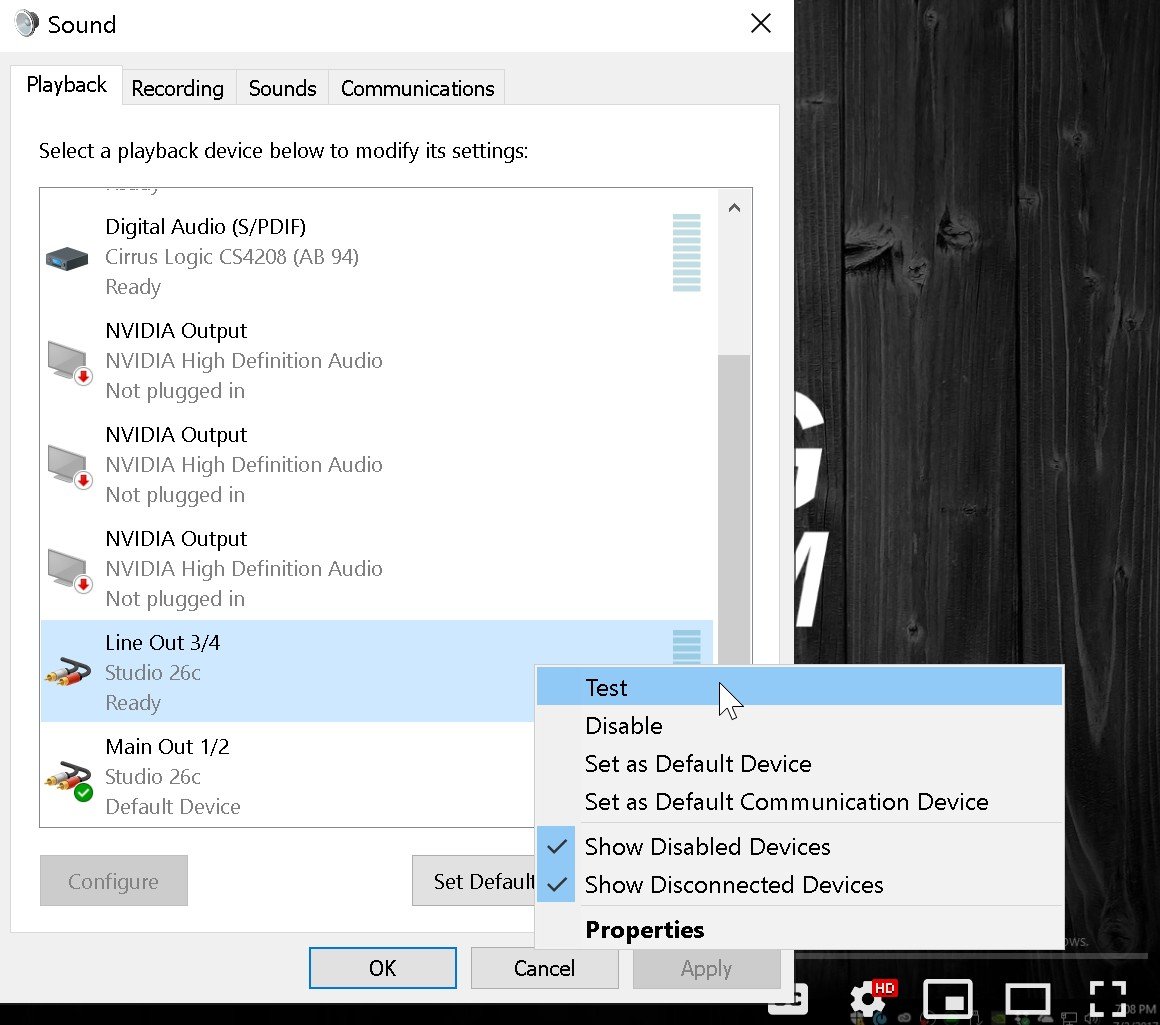The width and height of the screenshot is (1160, 1025).
Task: Select the Digital Audio (S/PDIF) device icon
Action: tap(67, 259)
